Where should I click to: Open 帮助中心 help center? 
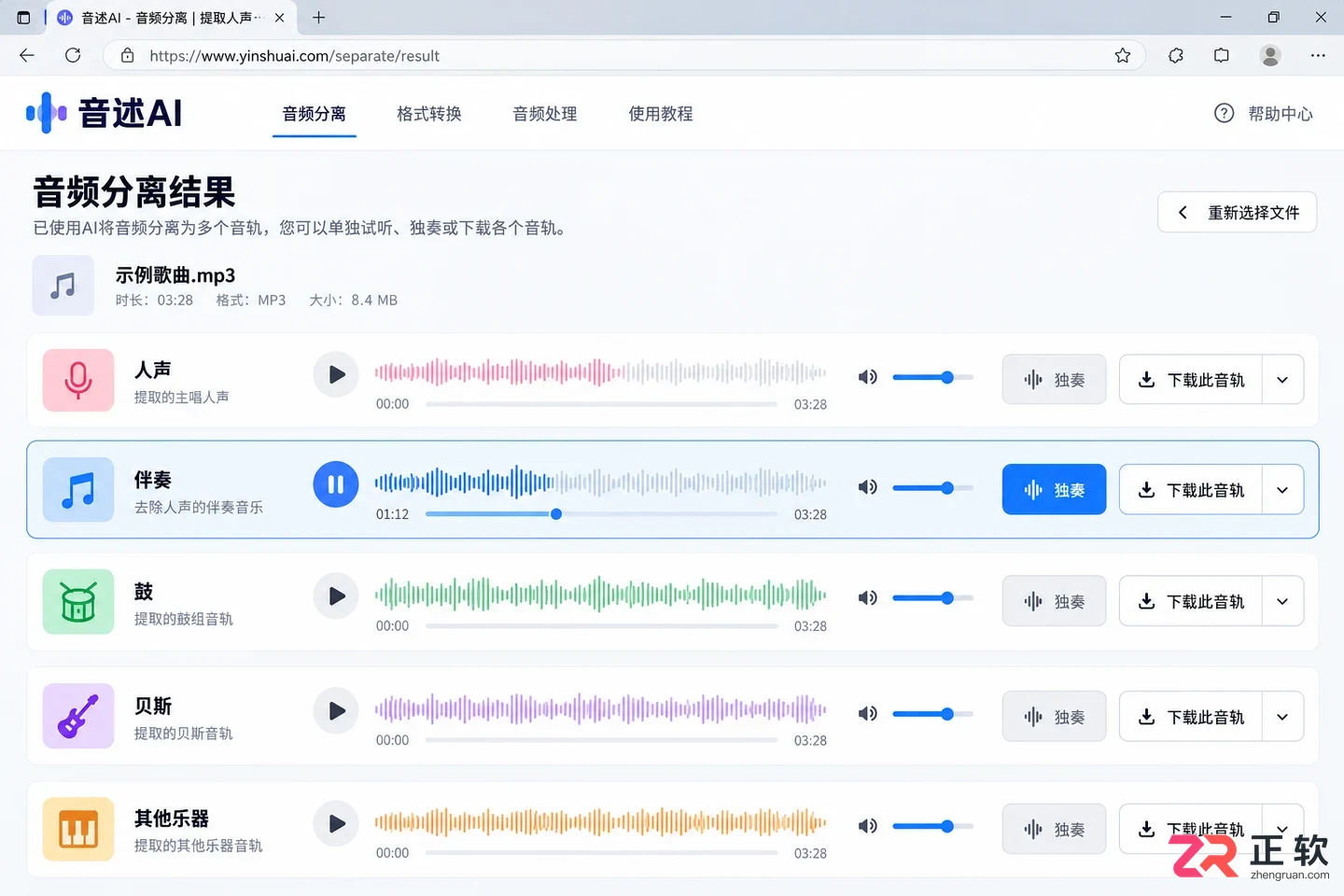[x=1264, y=114]
